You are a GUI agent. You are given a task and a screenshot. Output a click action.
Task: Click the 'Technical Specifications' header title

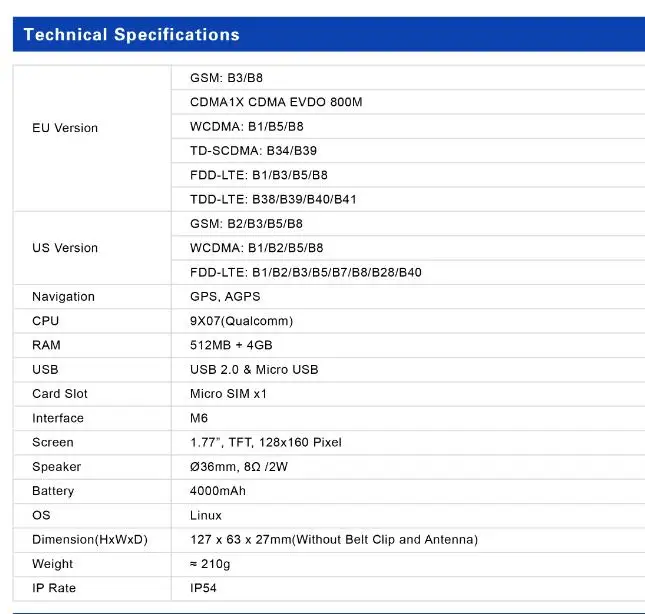click(132, 35)
